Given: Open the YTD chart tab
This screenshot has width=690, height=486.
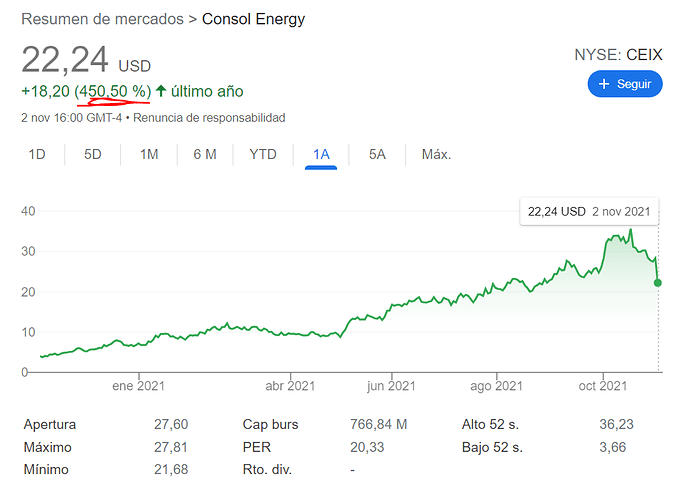Looking at the screenshot, I should pyautogui.click(x=263, y=155).
